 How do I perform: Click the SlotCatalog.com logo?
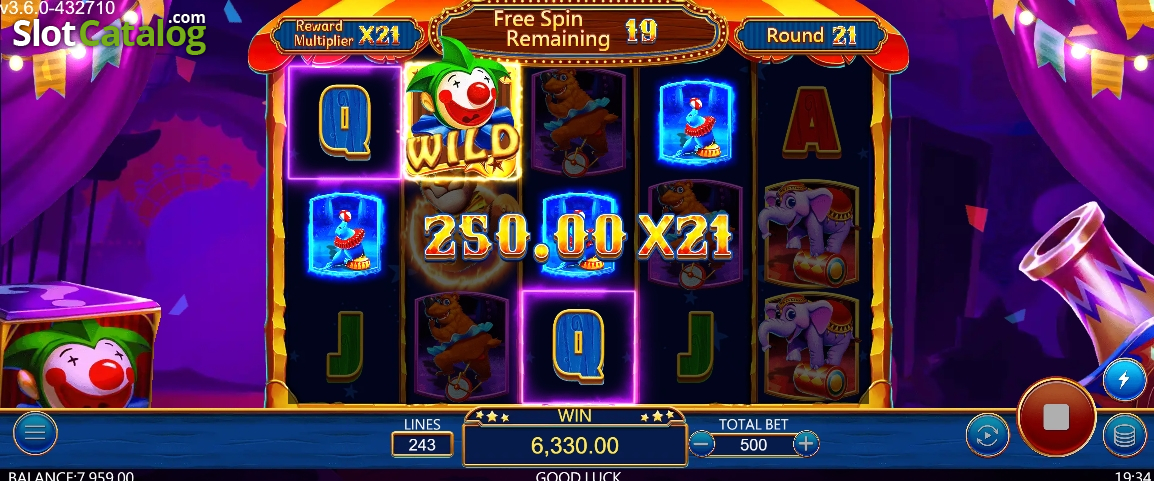(109, 31)
